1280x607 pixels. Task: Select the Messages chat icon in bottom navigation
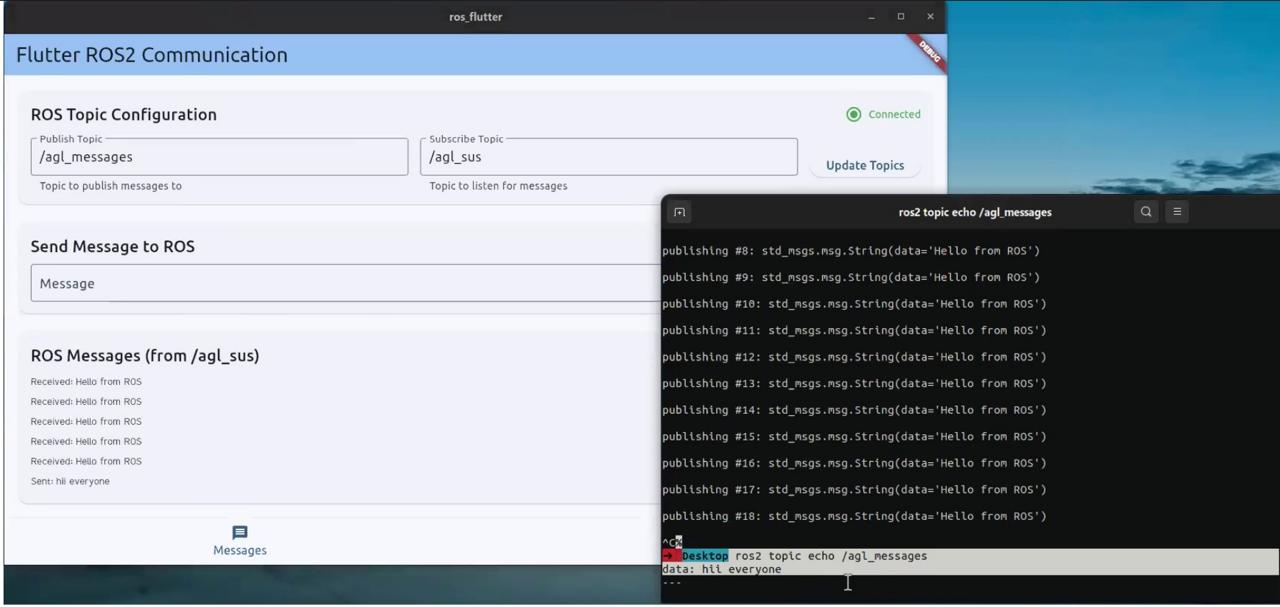(240, 533)
